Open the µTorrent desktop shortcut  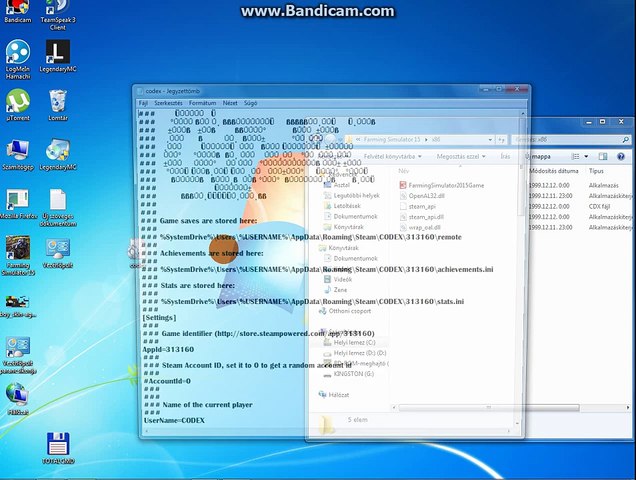[x=18, y=105]
